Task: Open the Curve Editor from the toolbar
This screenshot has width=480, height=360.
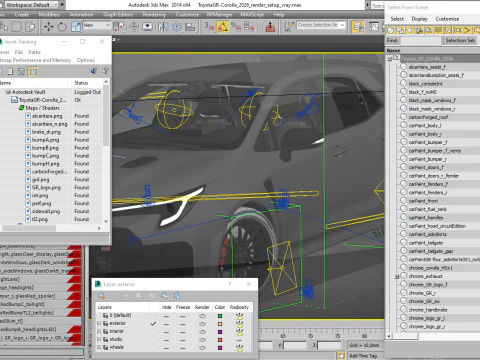Action: 374,27
